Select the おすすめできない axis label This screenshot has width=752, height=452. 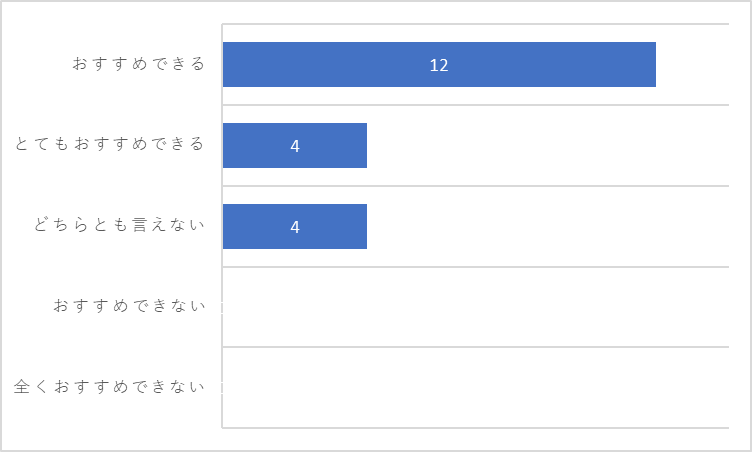tap(129, 306)
